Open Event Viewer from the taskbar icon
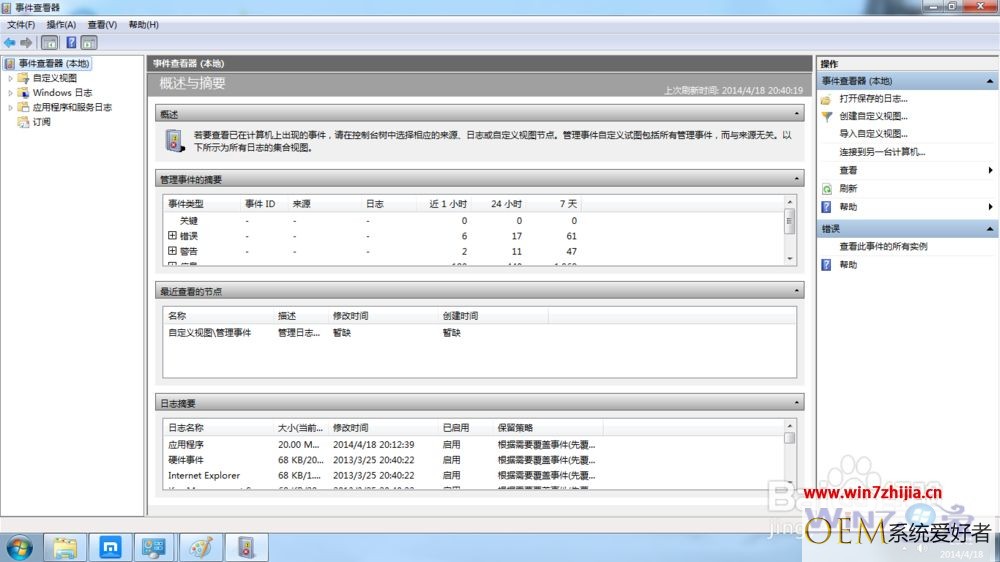The height and width of the screenshot is (562, 1000). click(246, 547)
